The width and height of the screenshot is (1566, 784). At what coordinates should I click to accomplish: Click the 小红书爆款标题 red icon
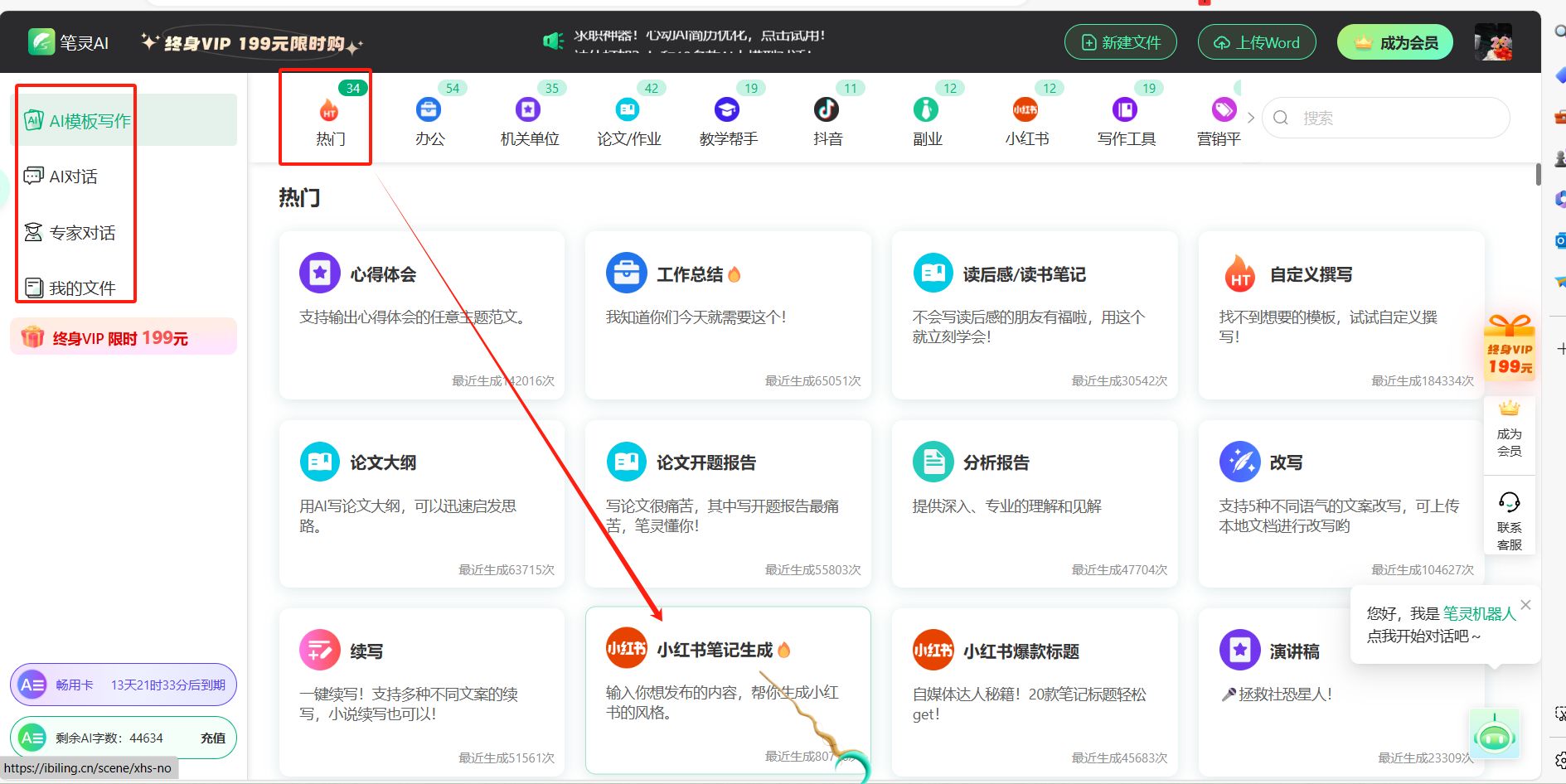[x=933, y=650]
